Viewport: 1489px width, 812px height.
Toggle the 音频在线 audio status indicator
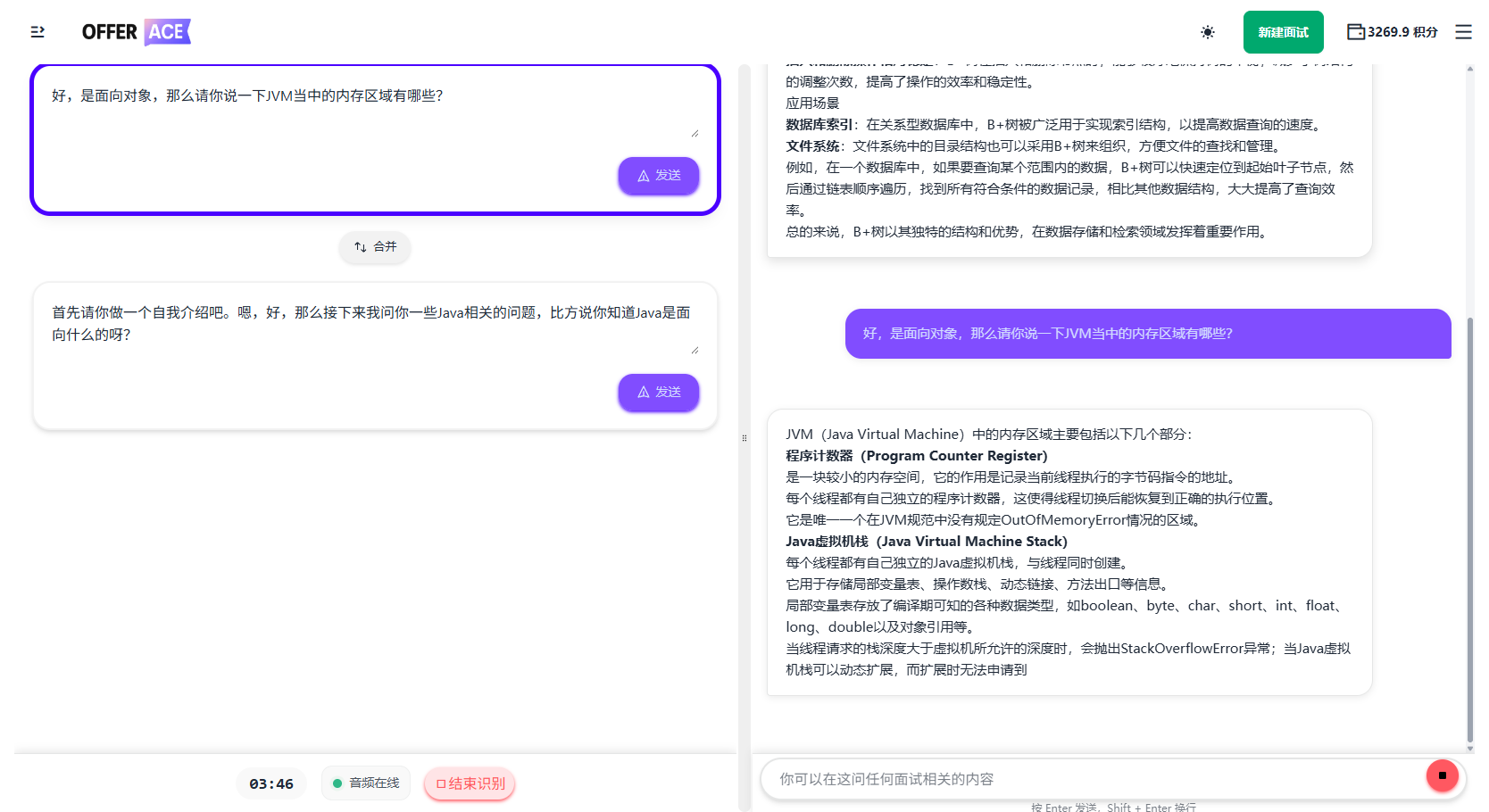click(x=365, y=783)
